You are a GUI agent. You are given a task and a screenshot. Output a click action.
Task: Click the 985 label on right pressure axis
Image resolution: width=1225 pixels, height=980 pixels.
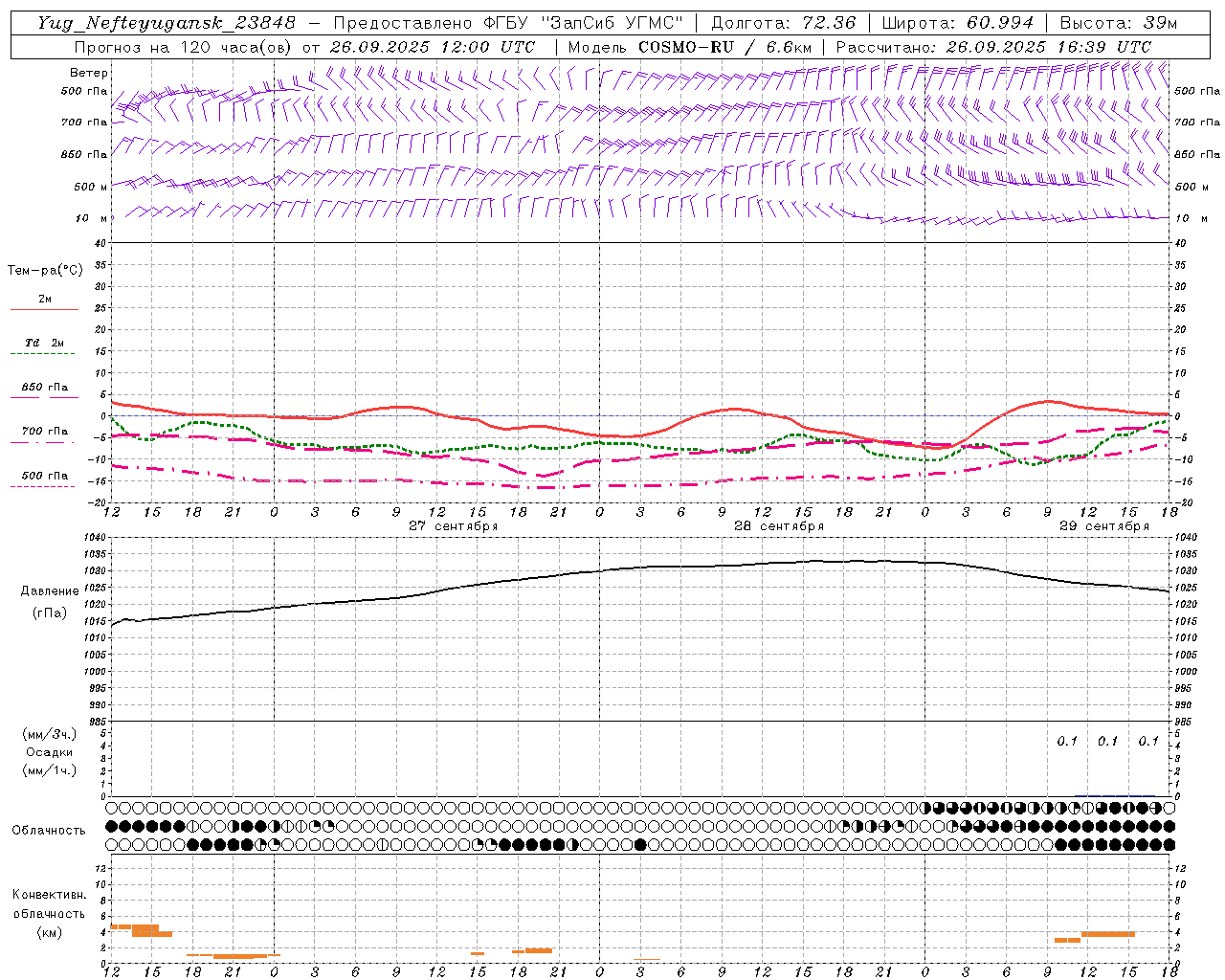tap(1185, 722)
